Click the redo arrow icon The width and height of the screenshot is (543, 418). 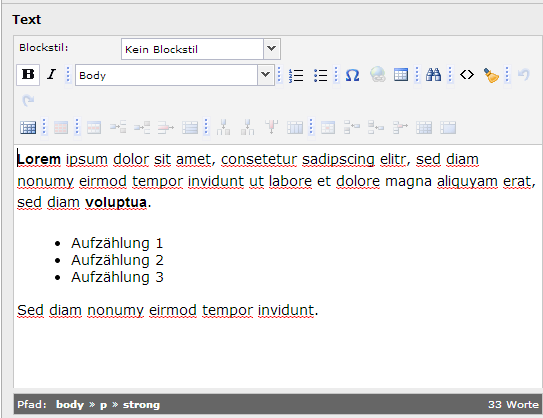coord(28,100)
